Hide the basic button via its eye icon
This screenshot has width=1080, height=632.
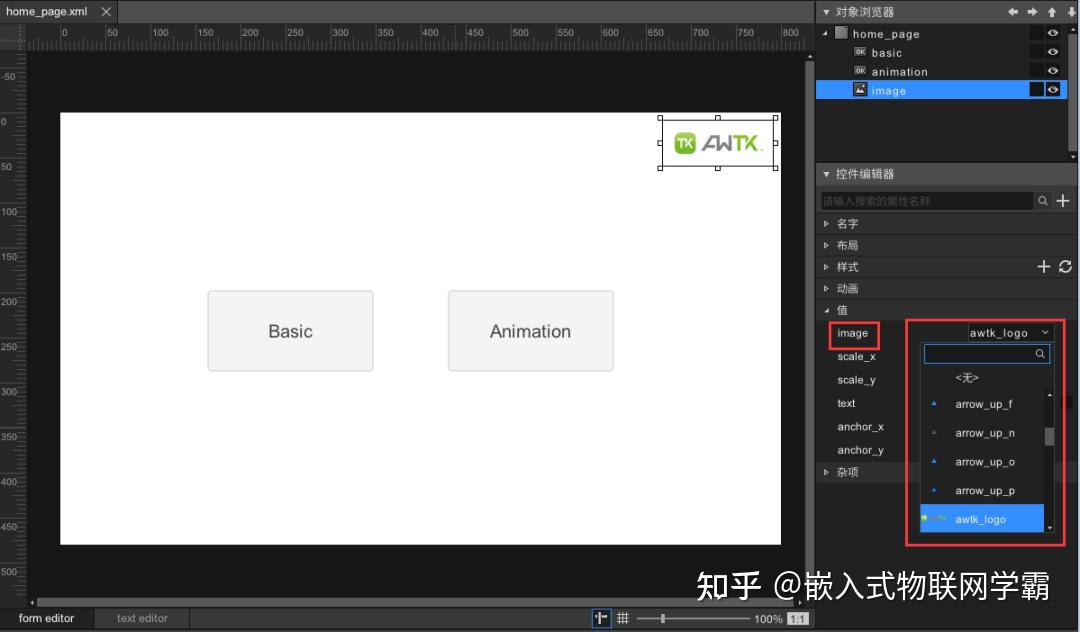coord(1052,52)
